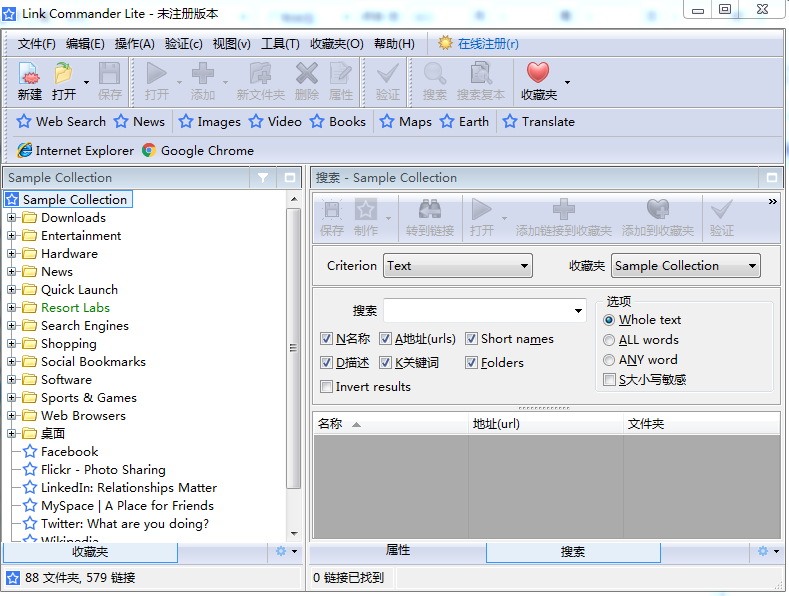Enable the Invert results checkbox

[326, 387]
